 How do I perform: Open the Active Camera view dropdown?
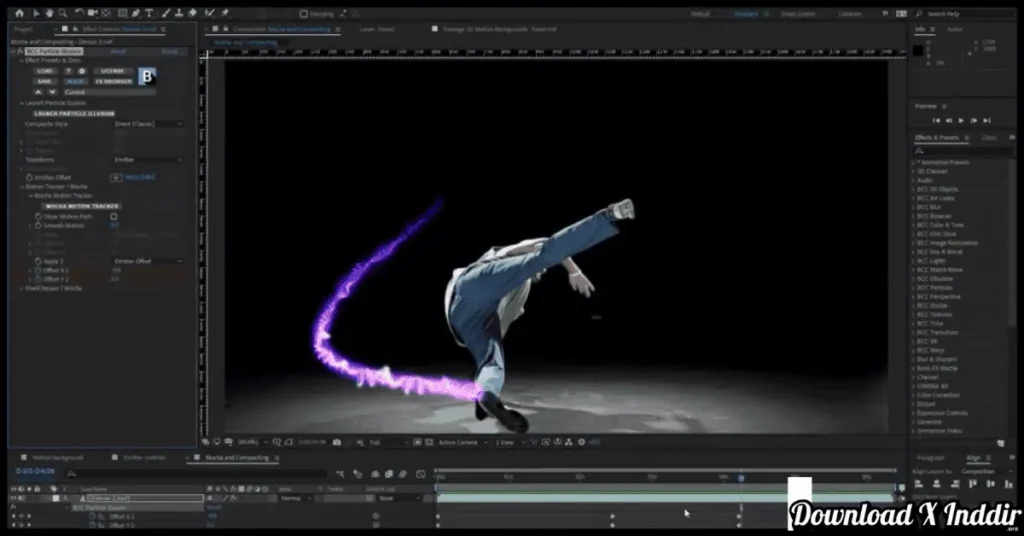[x=462, y=443]
